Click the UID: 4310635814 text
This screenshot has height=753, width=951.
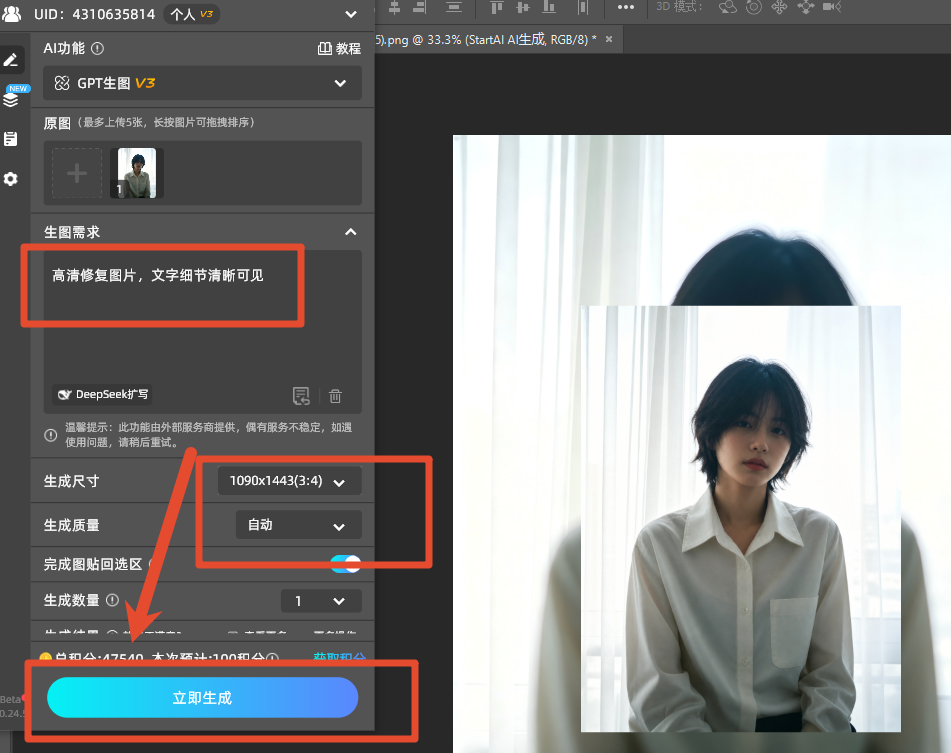coord(95,14)
